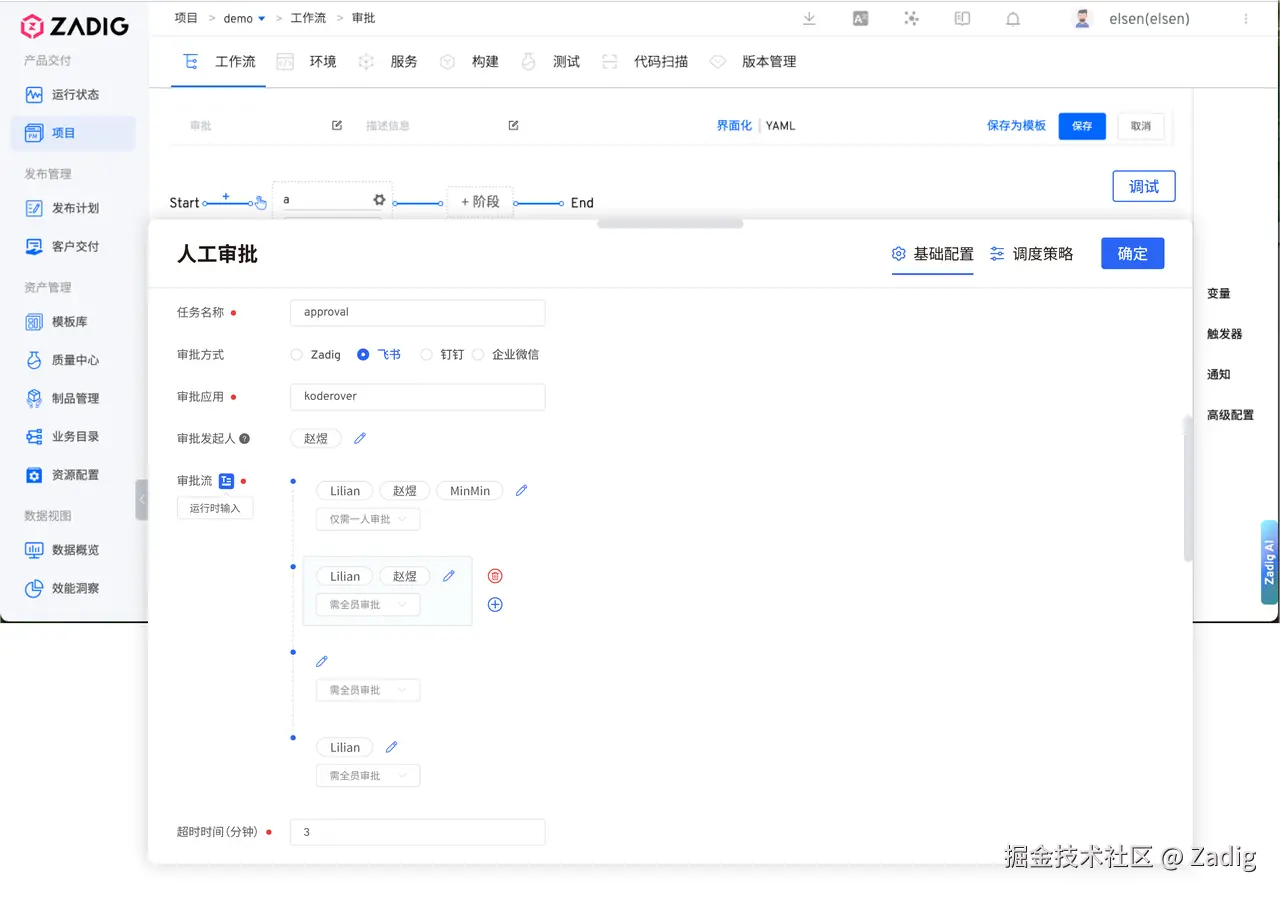Click the 调试 button
This screenshot has height=897, width=1280.
point(1144,186)
